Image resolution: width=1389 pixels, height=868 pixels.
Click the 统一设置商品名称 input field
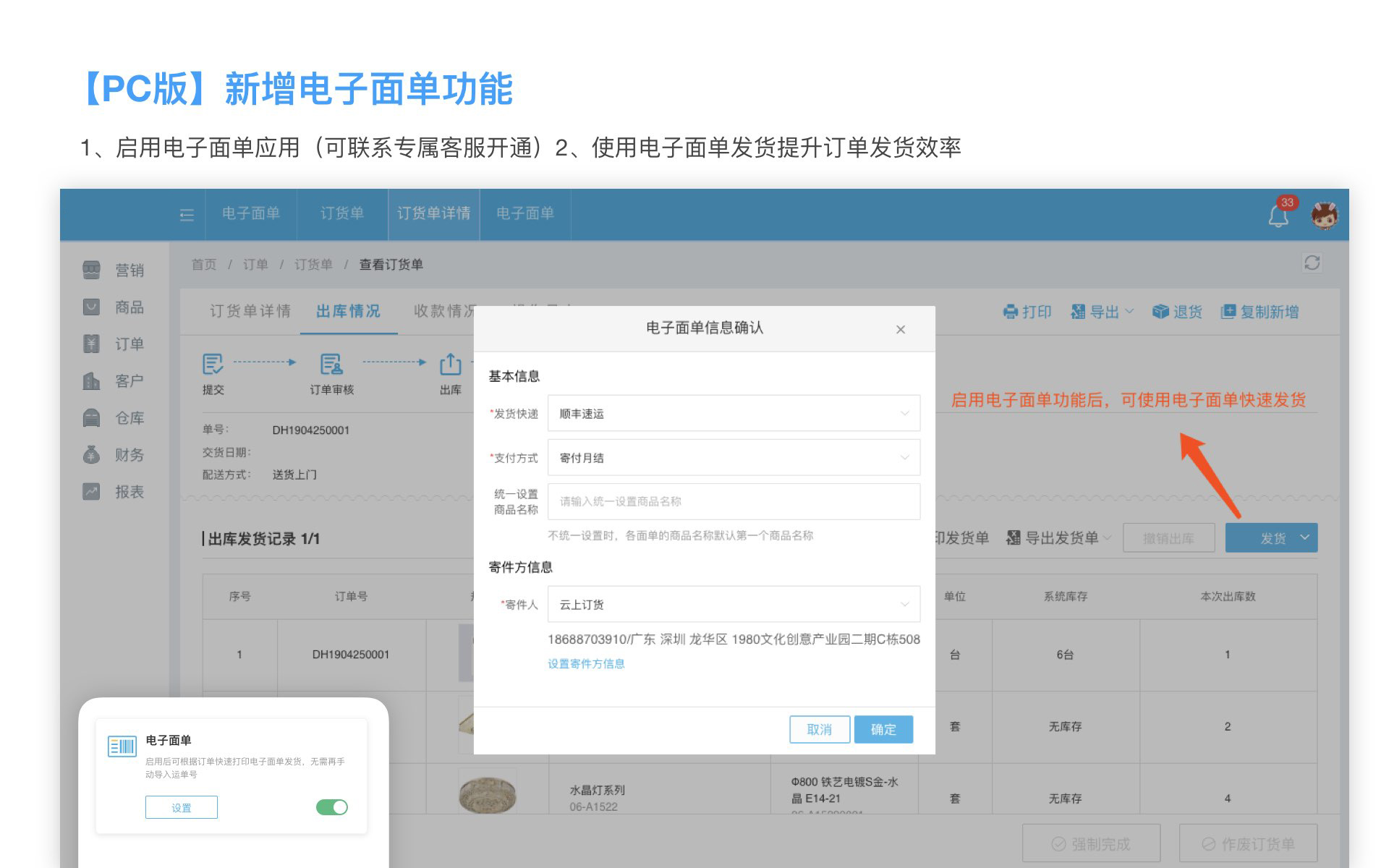(734, 502)
